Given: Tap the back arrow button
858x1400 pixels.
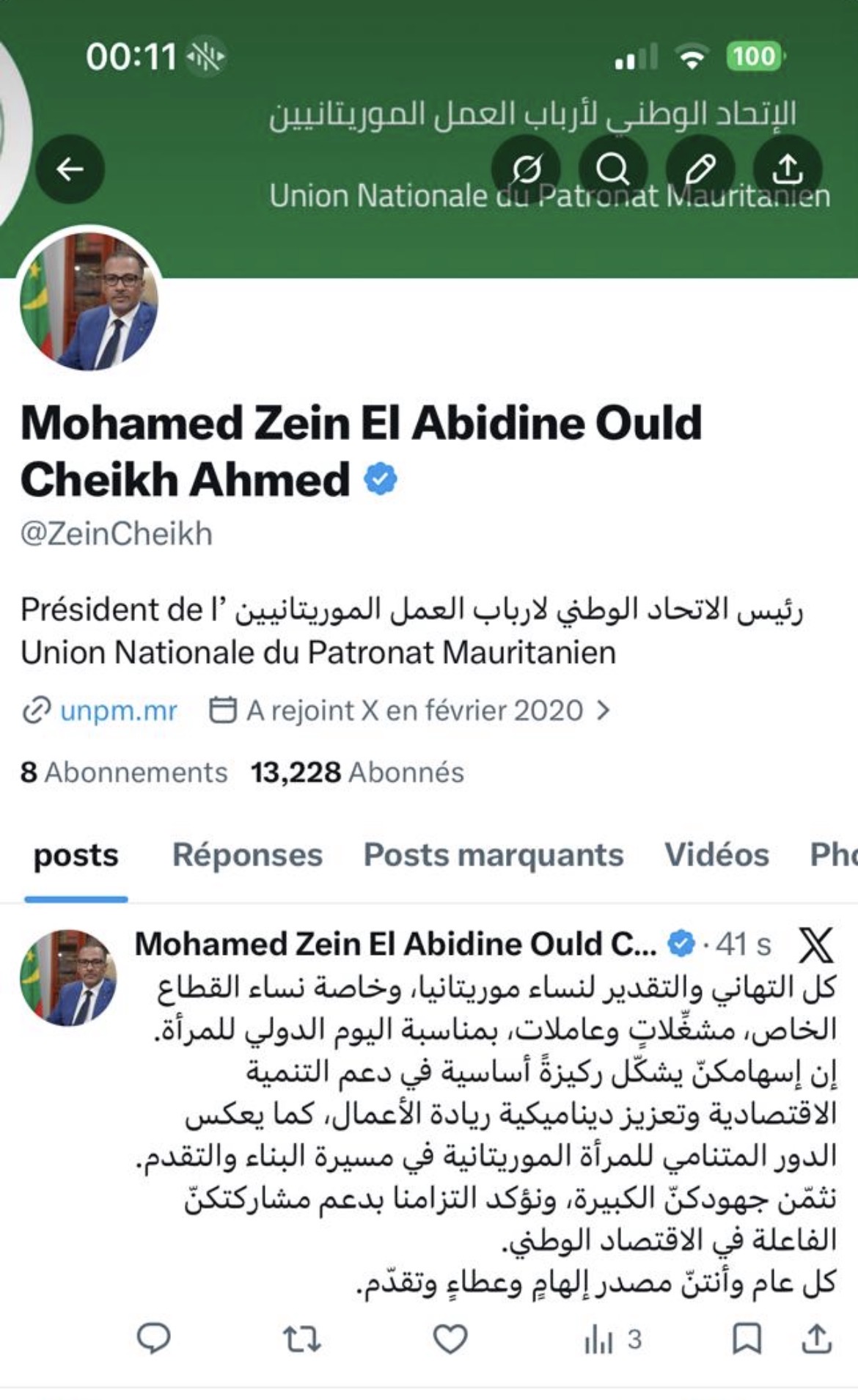Looking at the screenshot, I should click(x=70, y=169).
